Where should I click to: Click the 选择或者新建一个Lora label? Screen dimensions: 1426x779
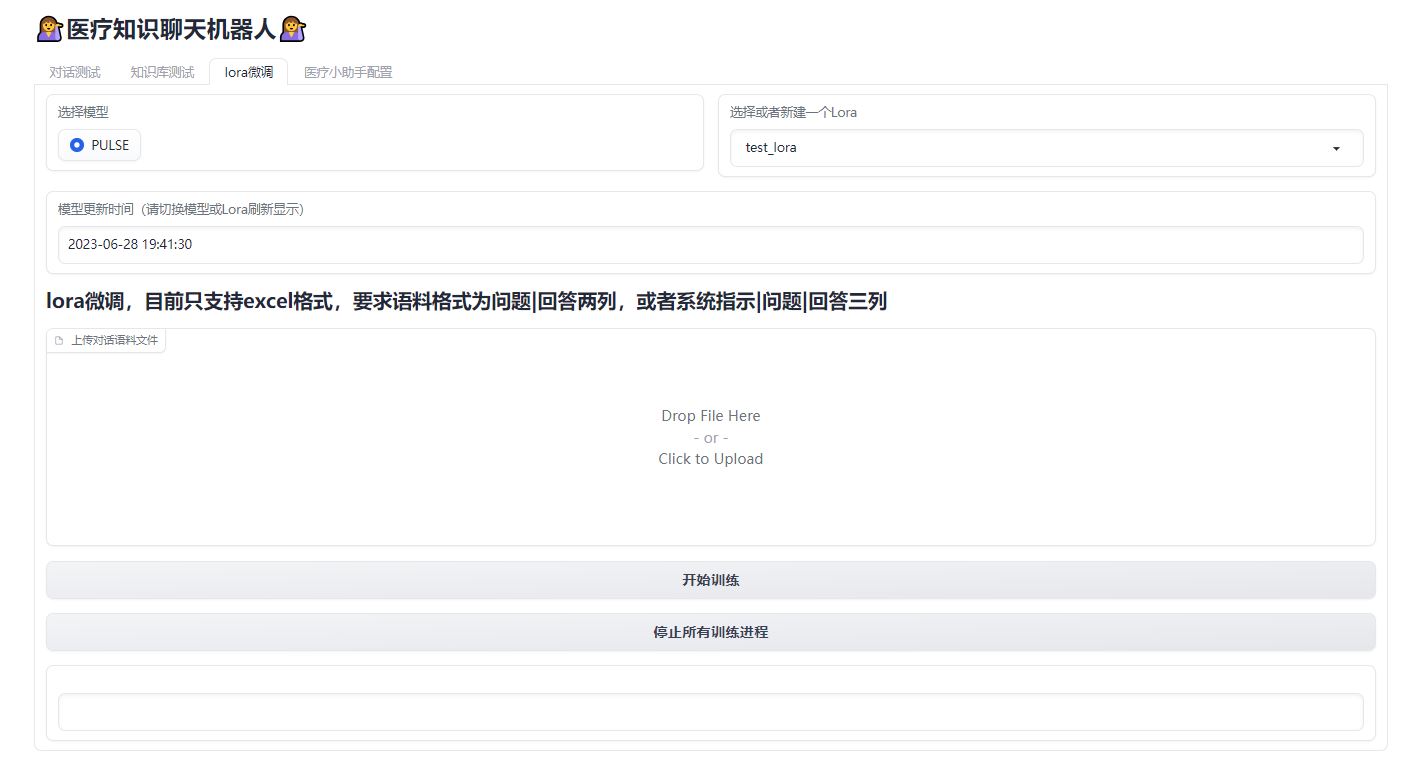(793, 112)
